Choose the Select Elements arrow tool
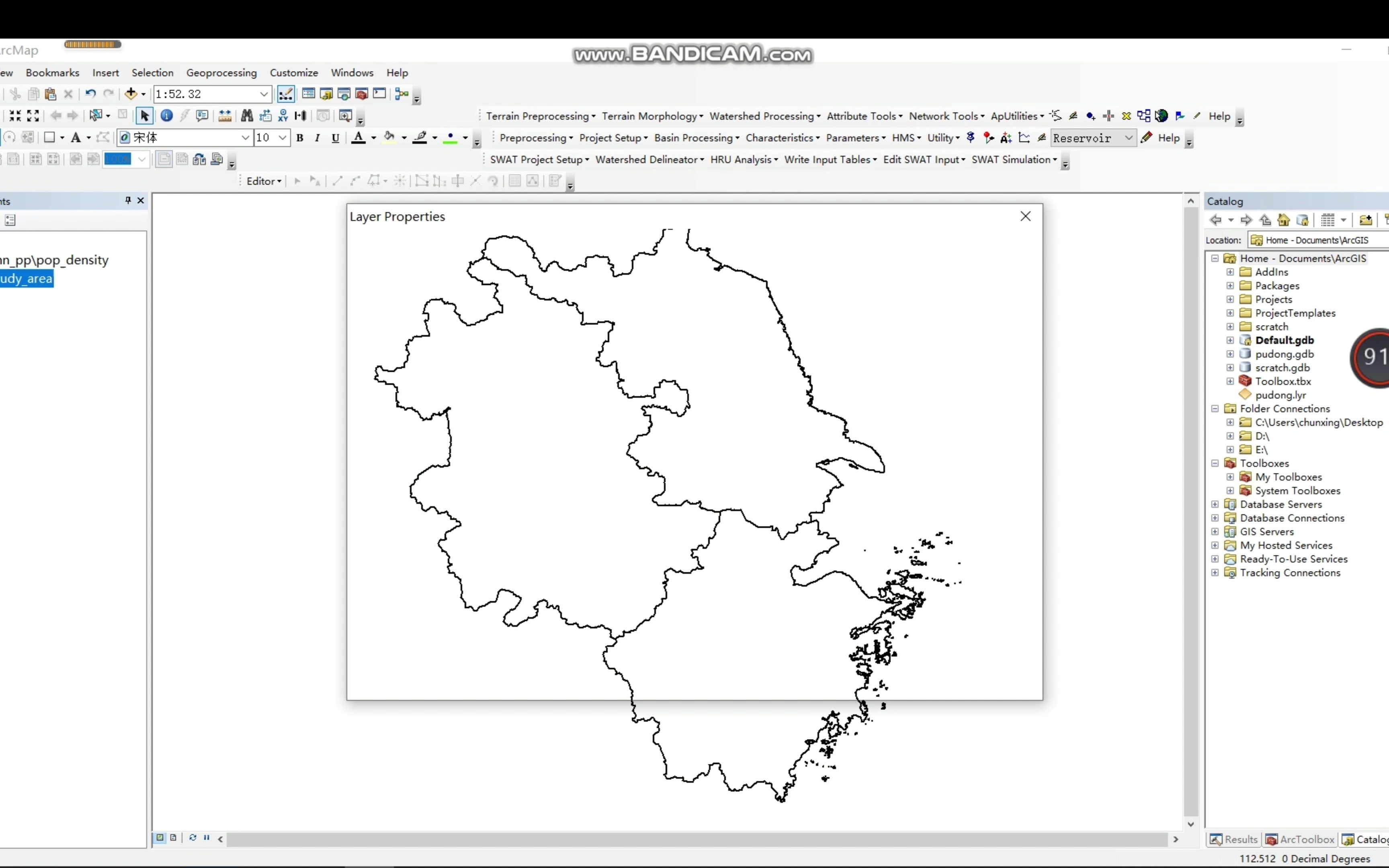 [x=145, y=115]
